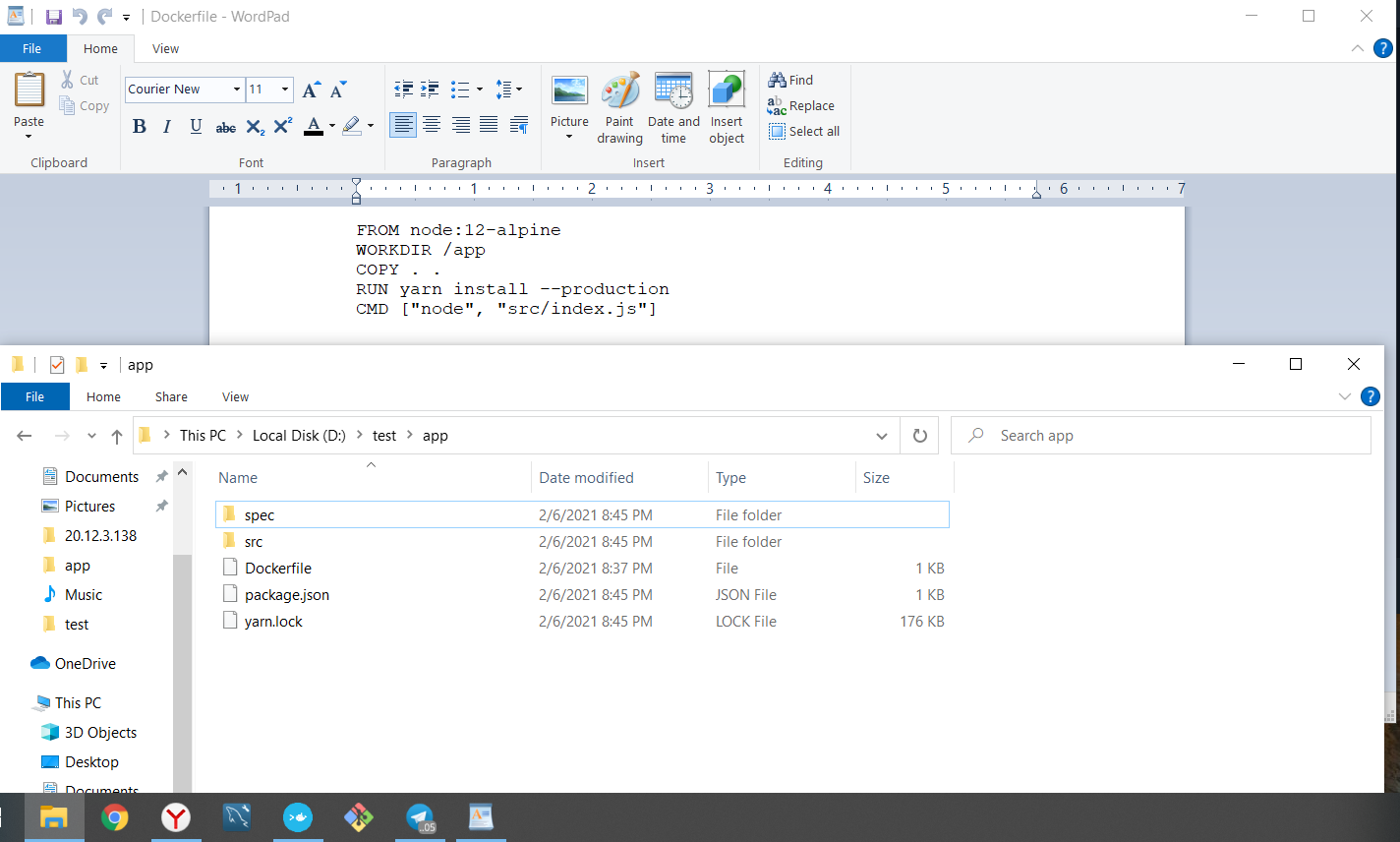Select Justify alignment
The height and width of the screenshot is (842, 1400).
click(x=489, y=125)
